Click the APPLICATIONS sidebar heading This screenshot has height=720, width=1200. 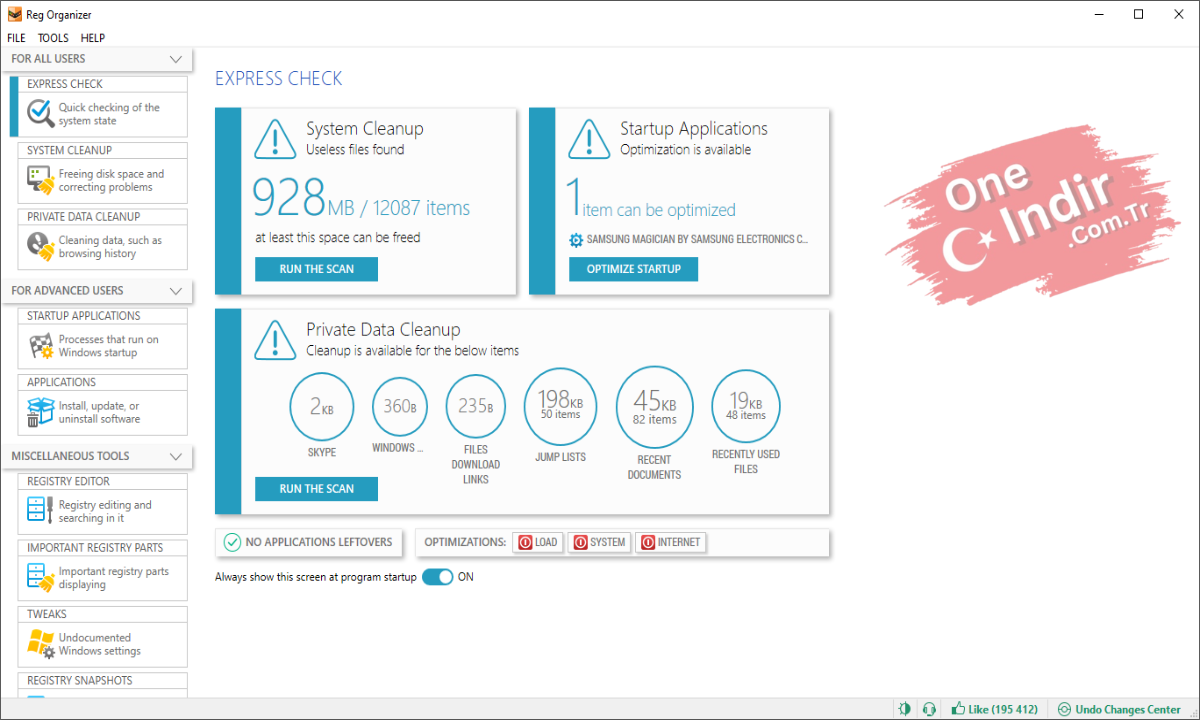click(x=61, y=382)
